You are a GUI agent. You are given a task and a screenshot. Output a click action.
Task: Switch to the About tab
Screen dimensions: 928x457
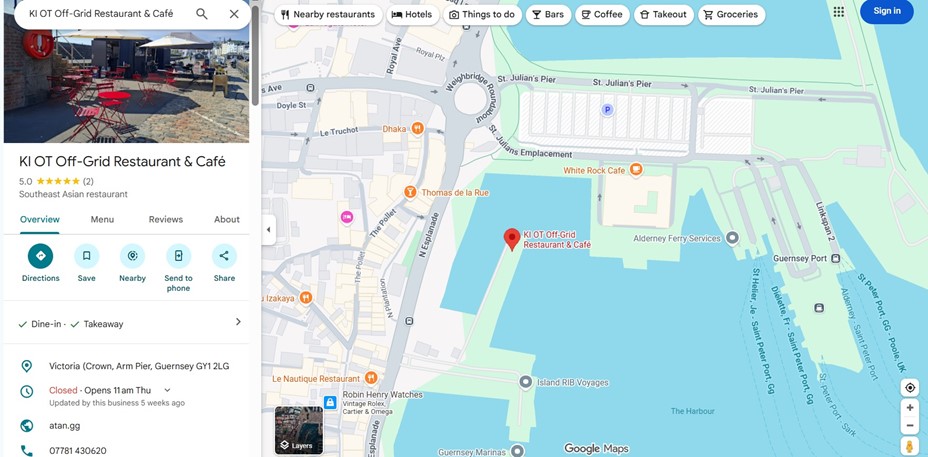(x=227, y=220)
